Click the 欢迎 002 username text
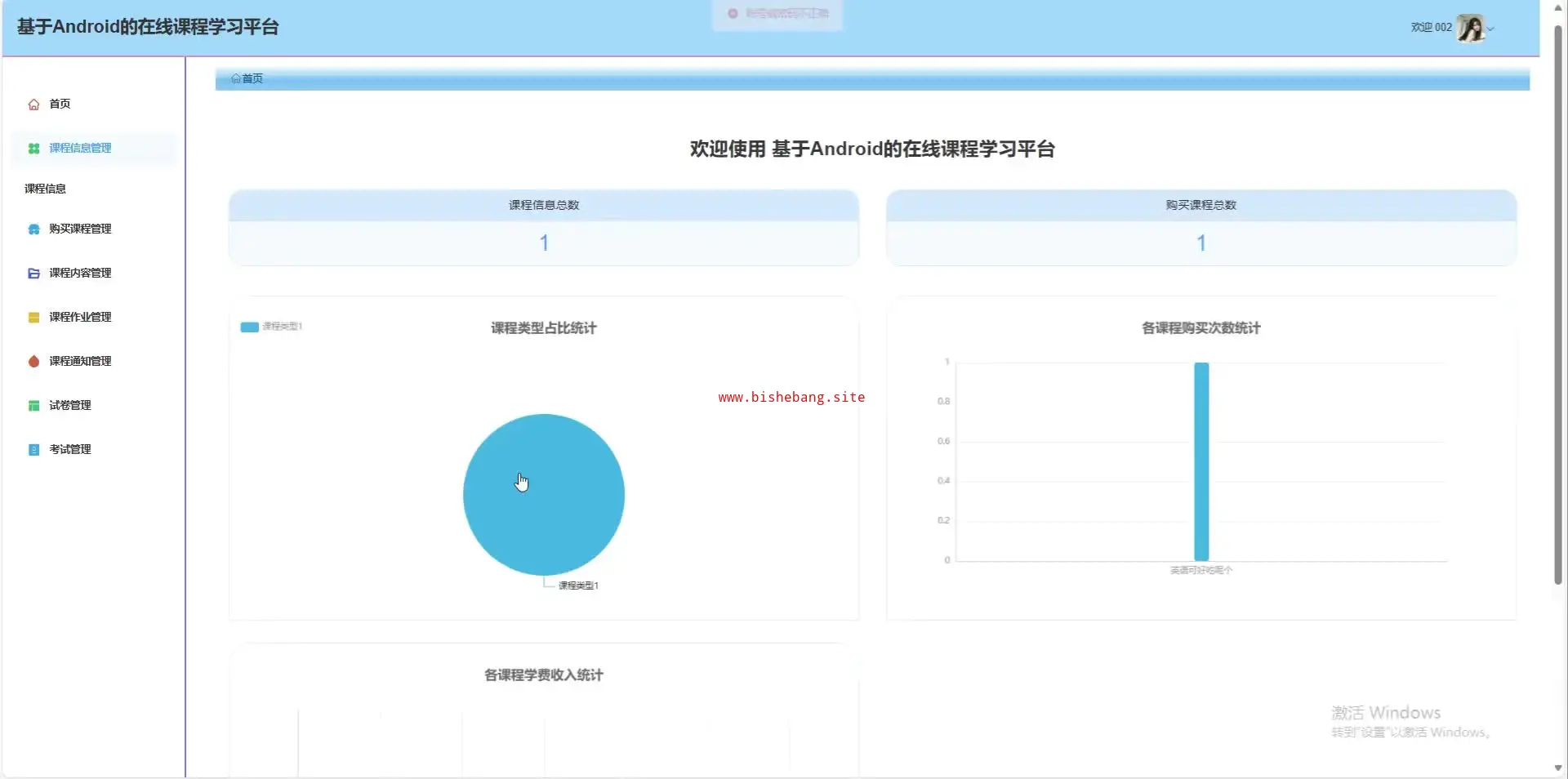Viewport: 1568px width, 779px height. coord(1431,28)
